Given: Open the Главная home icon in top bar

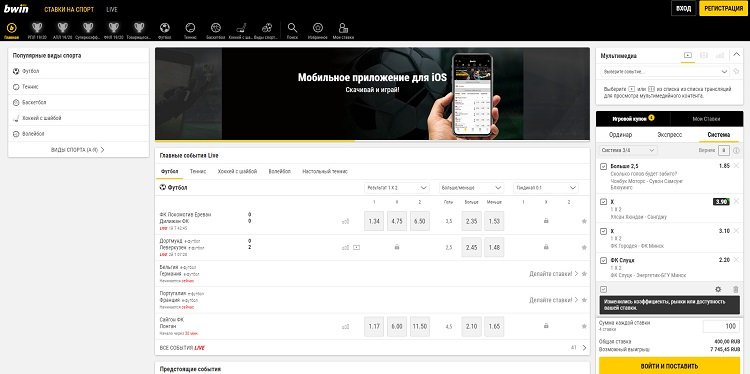Looking at the screenshot, I should 11,28.
